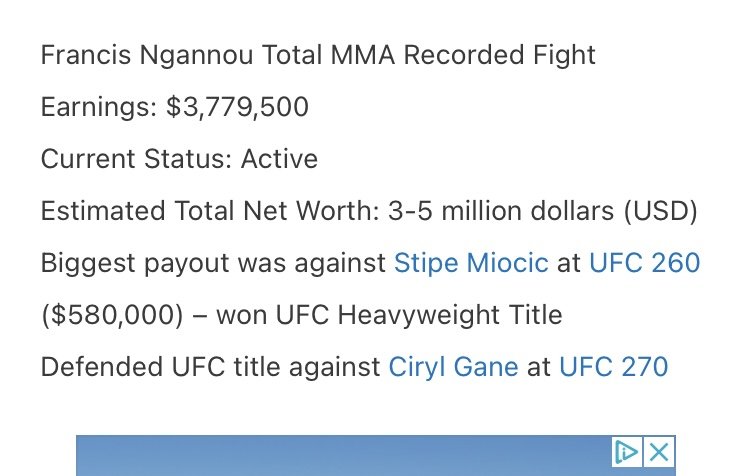This screenshot has height=476, width=750.
Task: Open the Stipe Miocic link
Action: pyautogui.click(x=471, y=263)
